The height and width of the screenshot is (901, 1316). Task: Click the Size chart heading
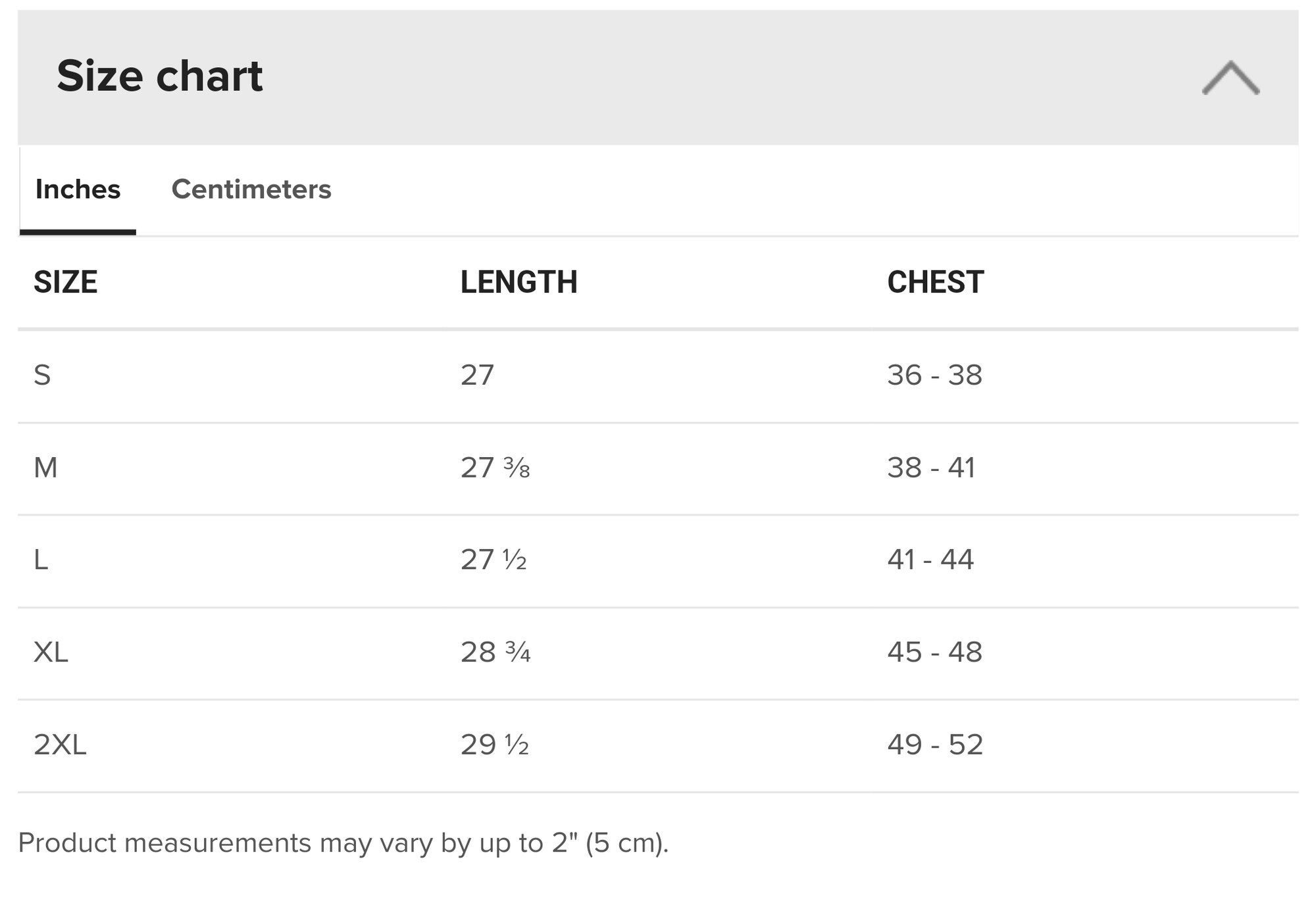(160, 76)
